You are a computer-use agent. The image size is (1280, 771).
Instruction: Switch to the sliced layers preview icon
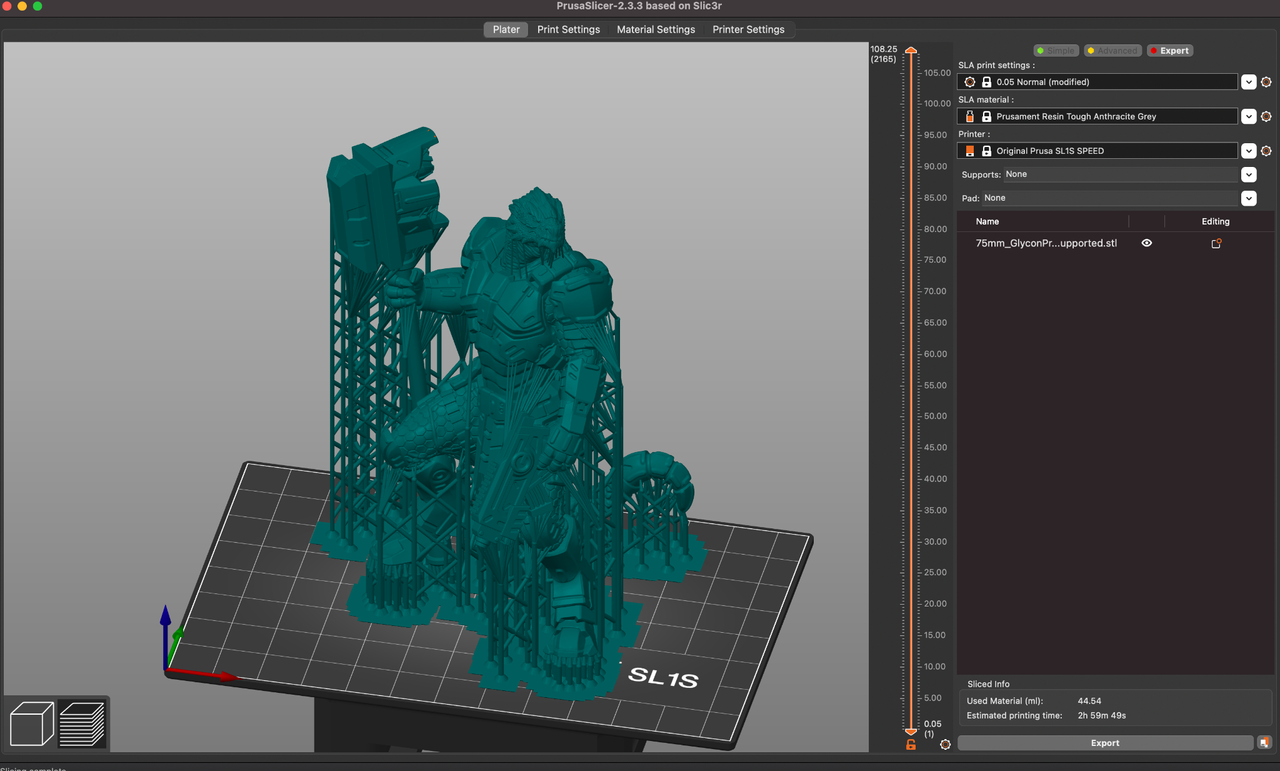pyautogui.click(x=82, y=724)
